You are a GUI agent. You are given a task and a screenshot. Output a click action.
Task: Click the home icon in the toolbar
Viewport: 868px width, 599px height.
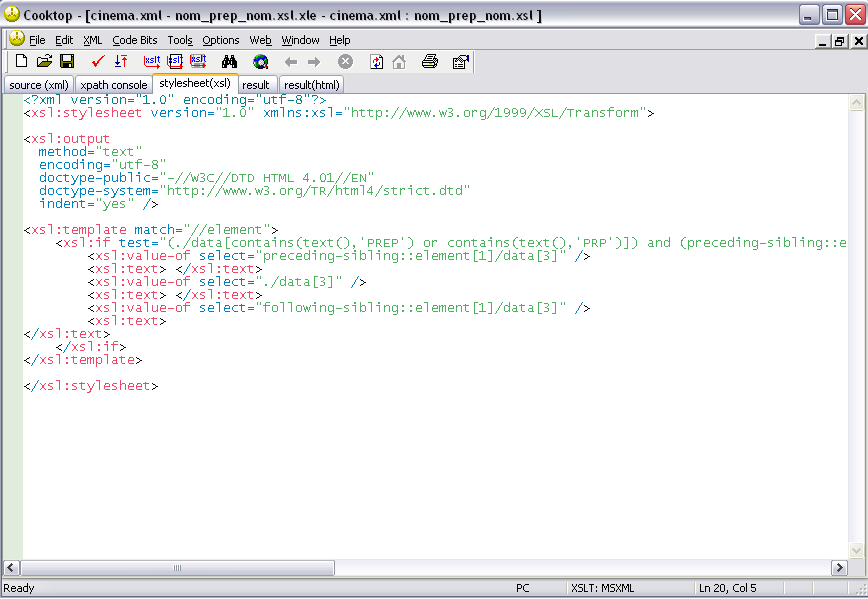(399, 61)
